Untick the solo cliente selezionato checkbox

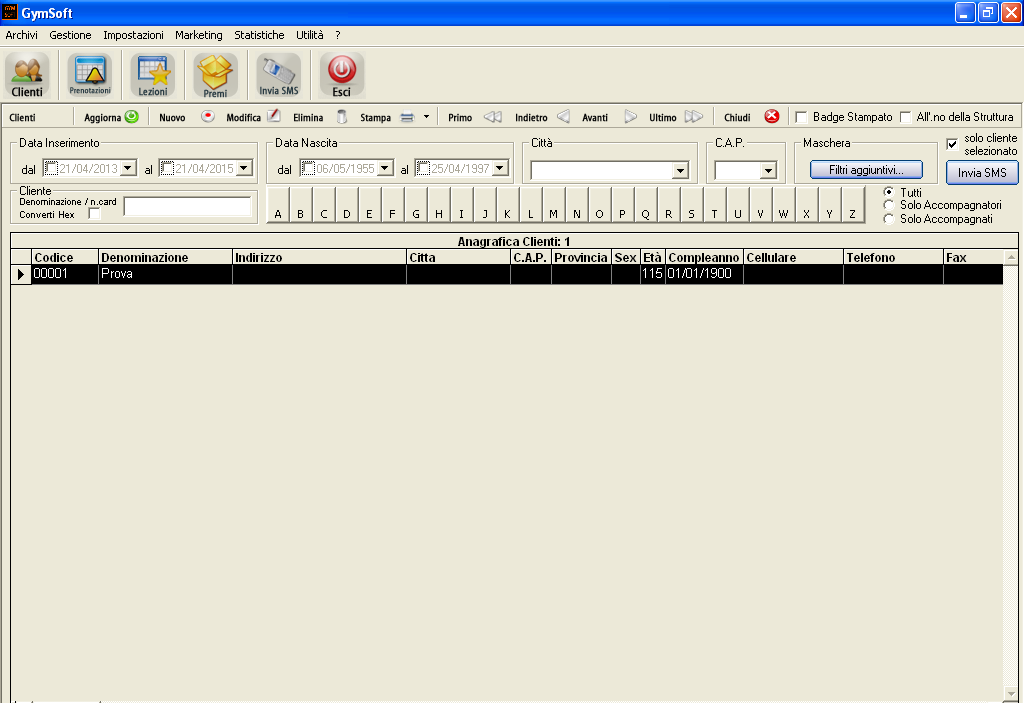[x=952, y=144]
